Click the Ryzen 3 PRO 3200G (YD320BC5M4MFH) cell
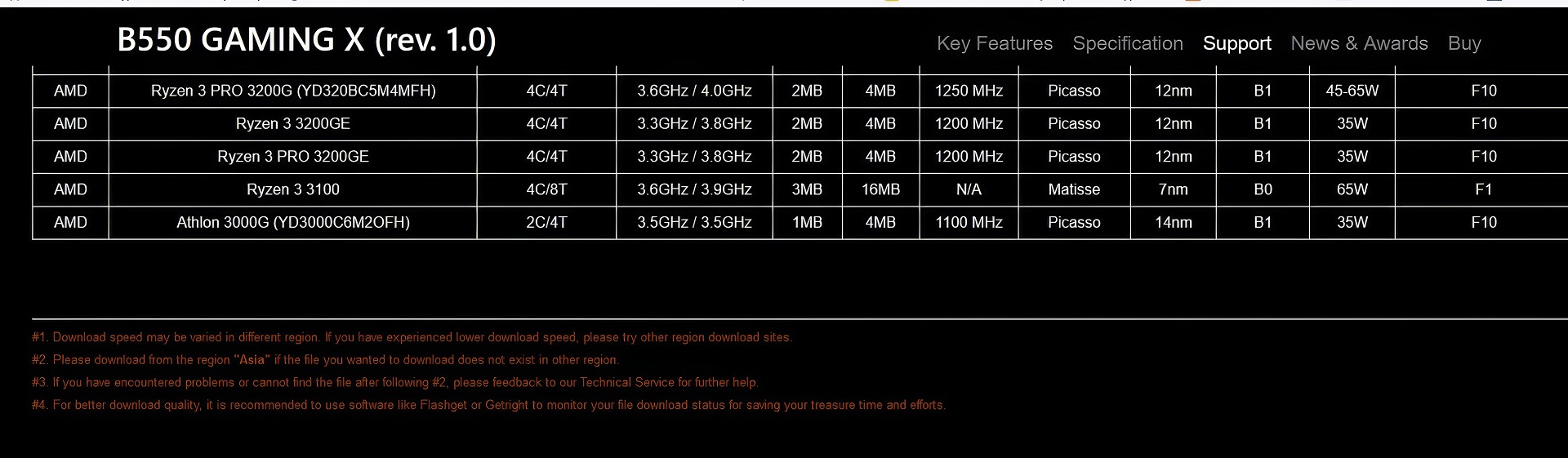This screenshot has width=1568, height=458. point(293,91)
